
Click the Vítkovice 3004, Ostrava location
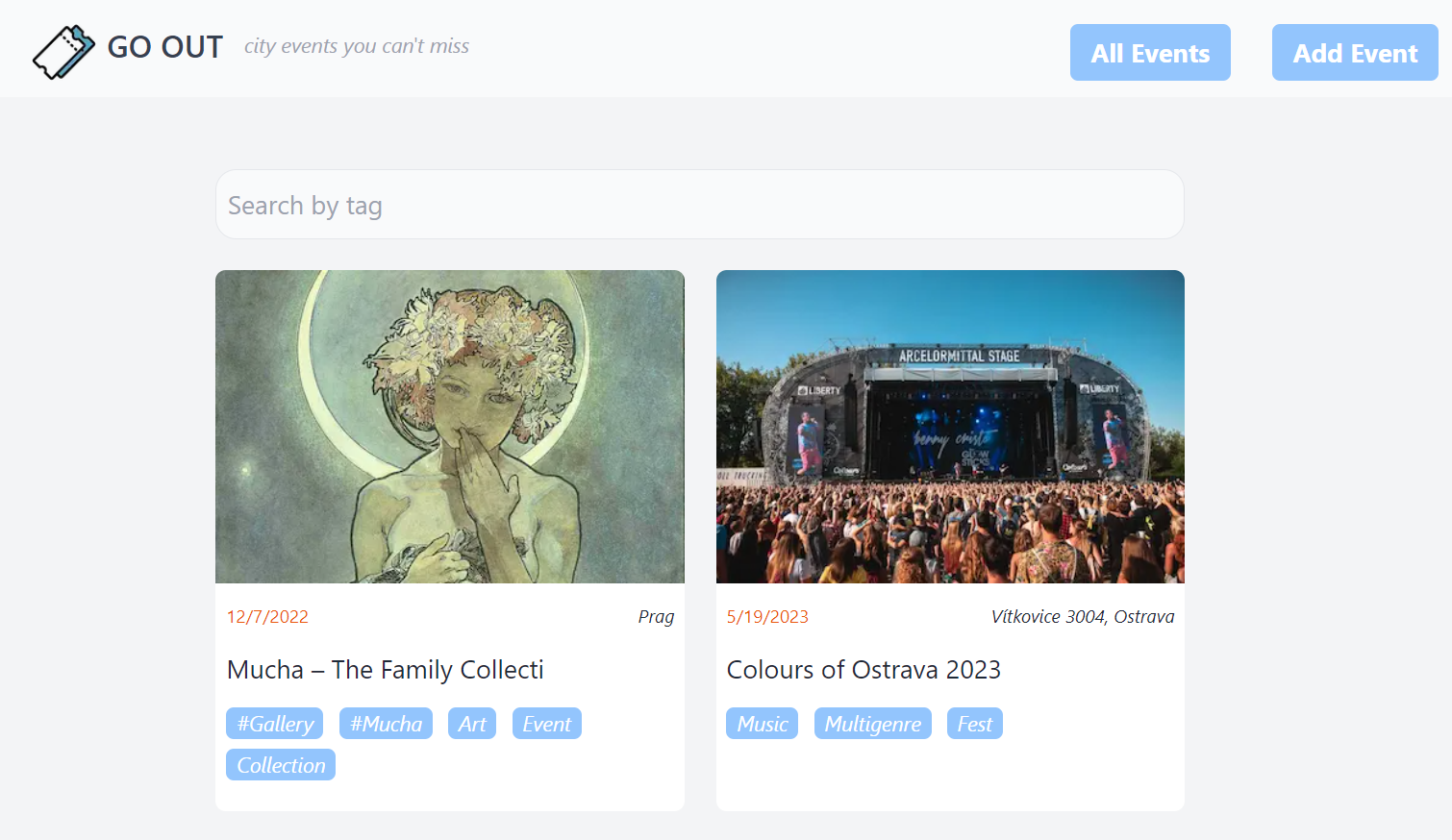[x=1082, y=617]
